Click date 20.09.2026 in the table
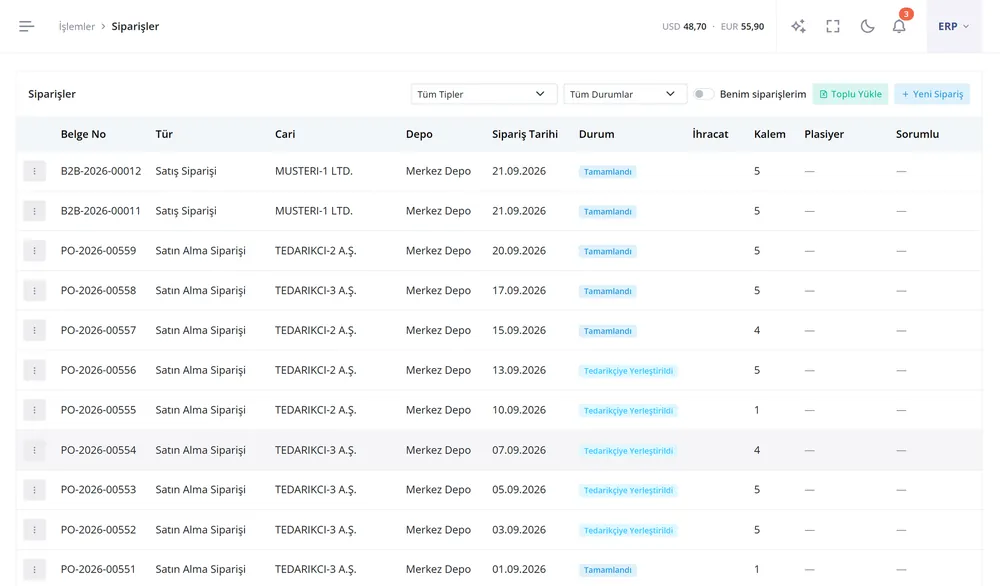This screenshot has width=1000, height=586. point(519,251)
